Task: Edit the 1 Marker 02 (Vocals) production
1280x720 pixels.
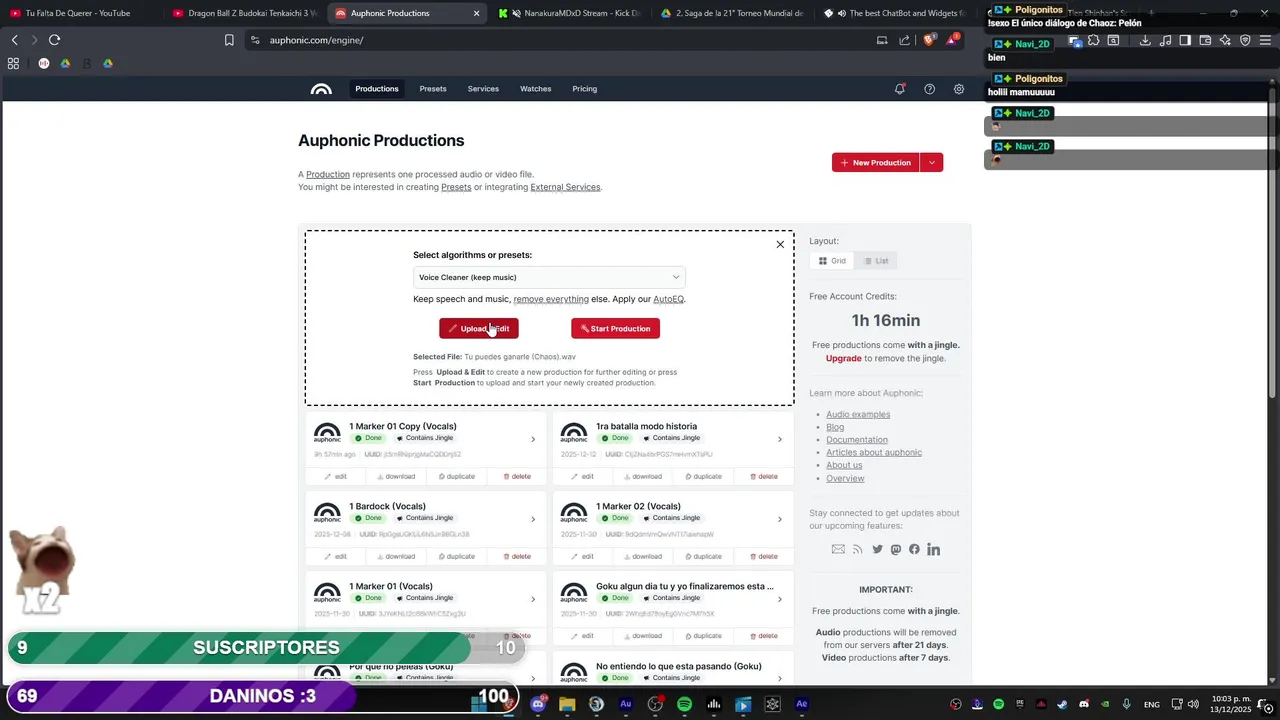Action: point(582,556)
